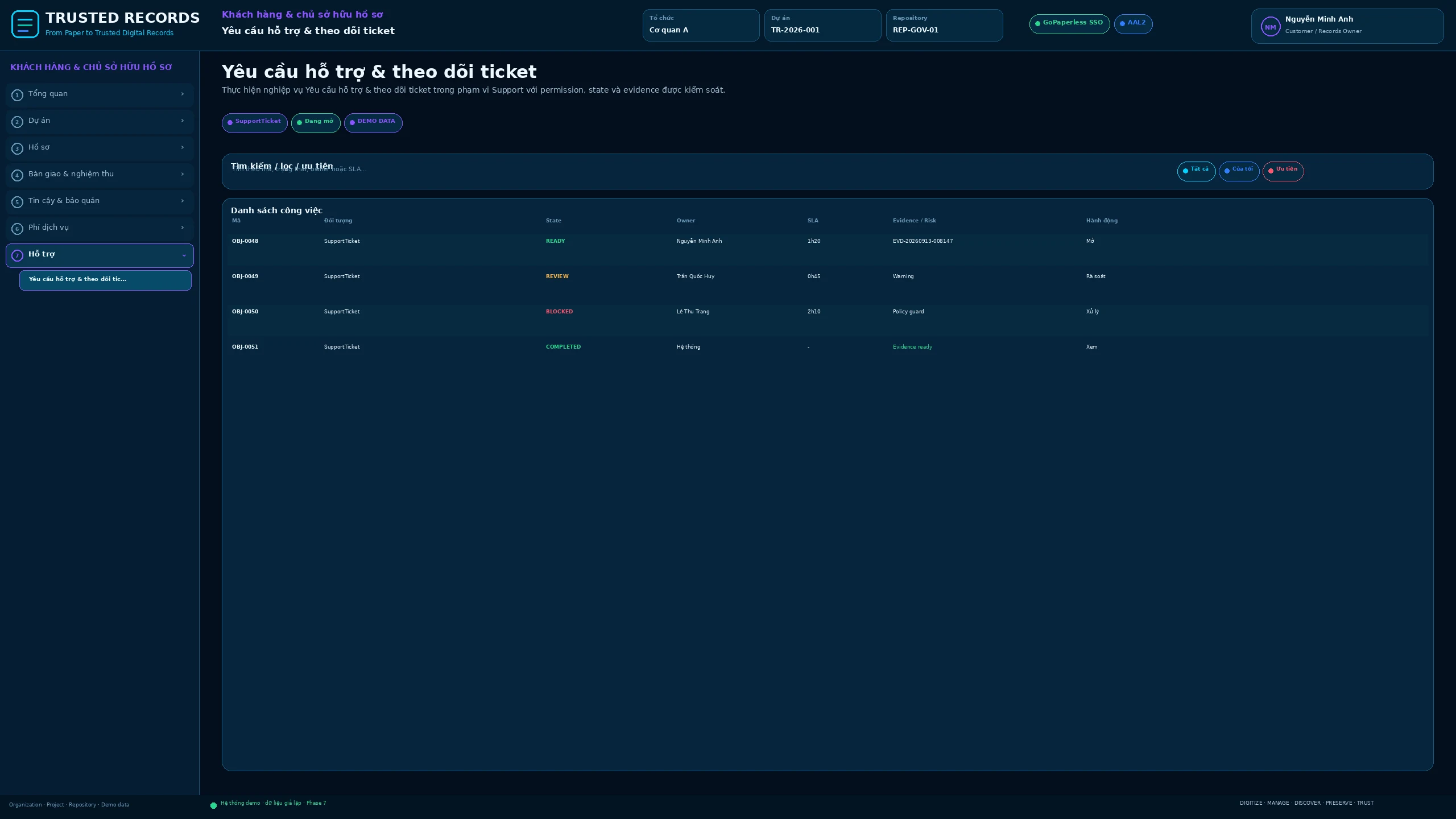Click the Trusted Records menu logo icon
1456x819 pixels.
[x=25, y=24]
